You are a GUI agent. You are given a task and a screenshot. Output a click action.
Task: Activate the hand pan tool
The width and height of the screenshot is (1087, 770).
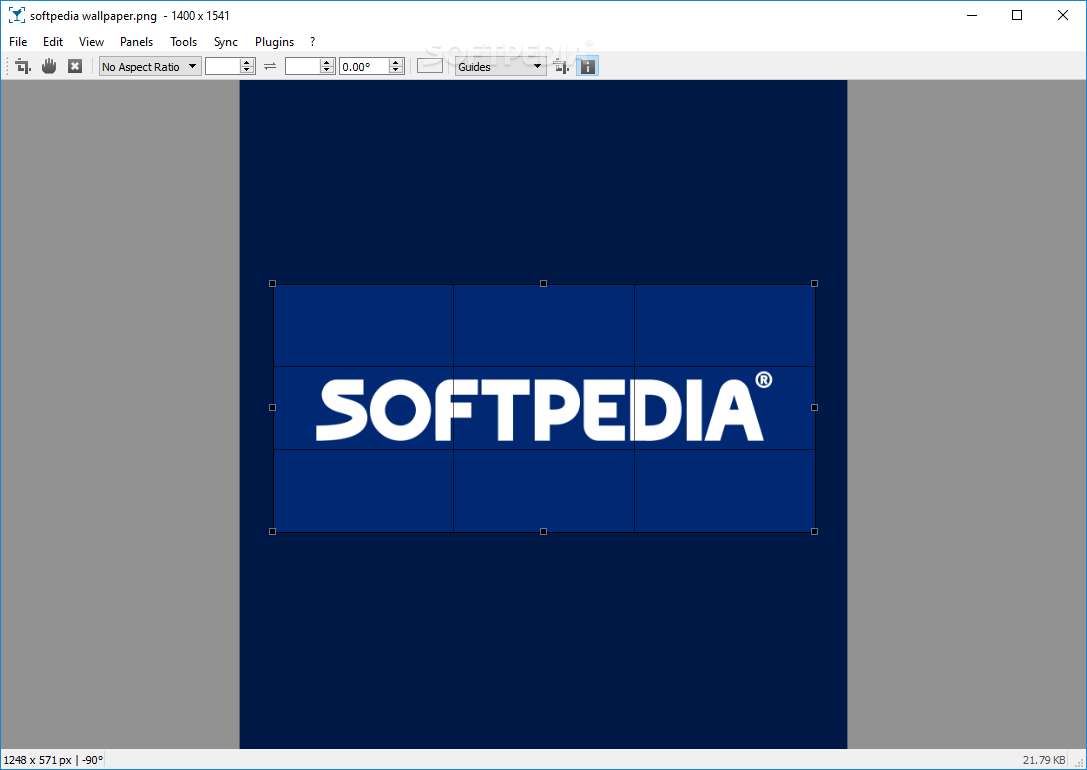[x=49, y=67]
